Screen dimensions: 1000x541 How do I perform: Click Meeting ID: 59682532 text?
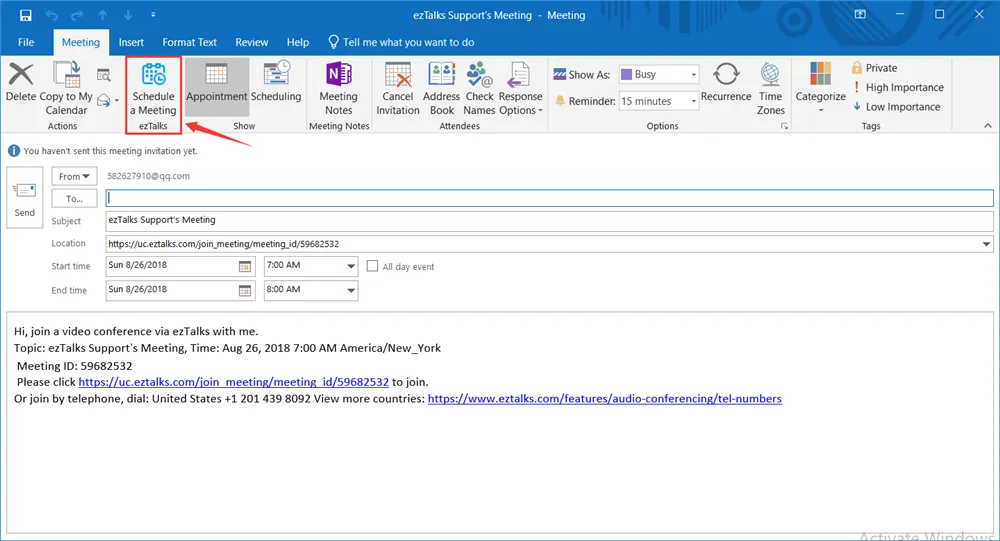tap(75, 366)
